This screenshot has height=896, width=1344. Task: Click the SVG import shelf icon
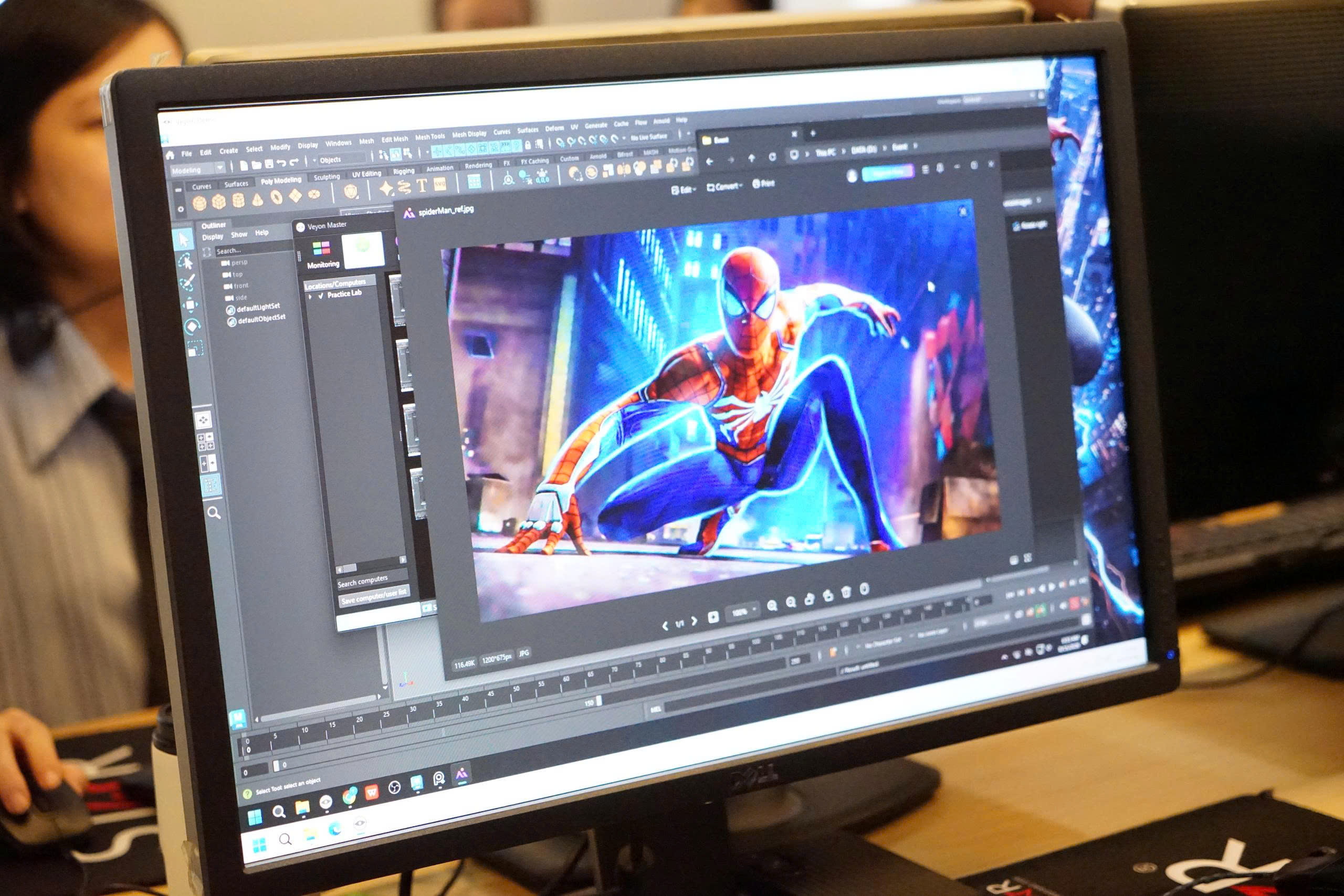(440, 184)
